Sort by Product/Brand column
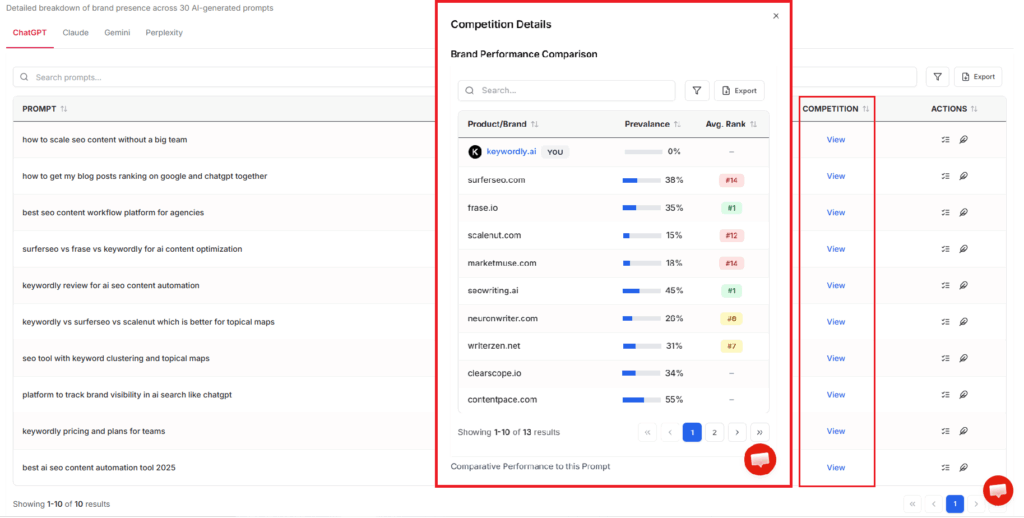The width and height of the screenshot is (1024, 518). [x=534, y=124]
